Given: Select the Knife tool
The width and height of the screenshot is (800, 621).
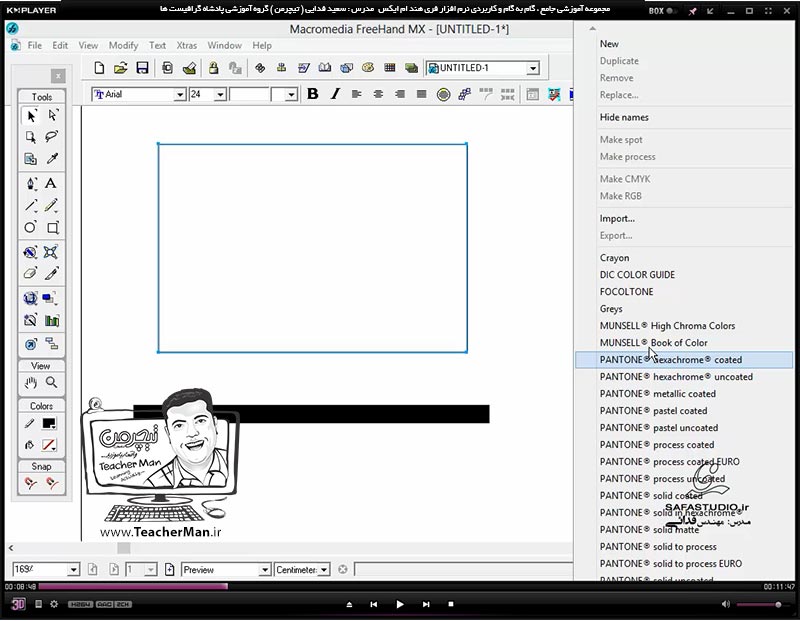Looking at the screenshot, I should [x=52, y=274].
